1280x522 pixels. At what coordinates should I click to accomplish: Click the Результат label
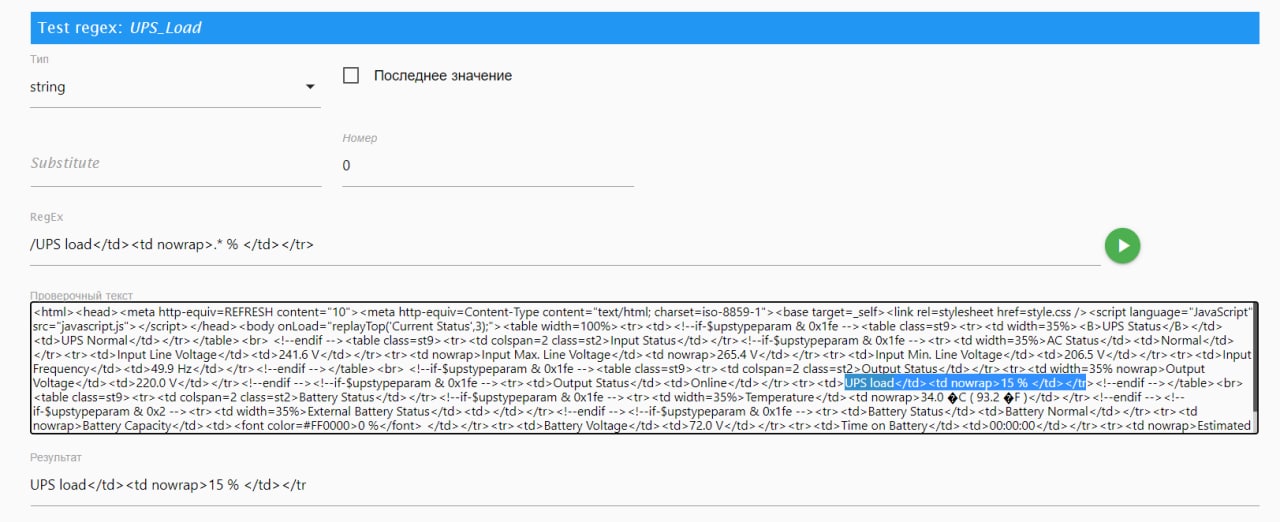click(x=56, y=457)
